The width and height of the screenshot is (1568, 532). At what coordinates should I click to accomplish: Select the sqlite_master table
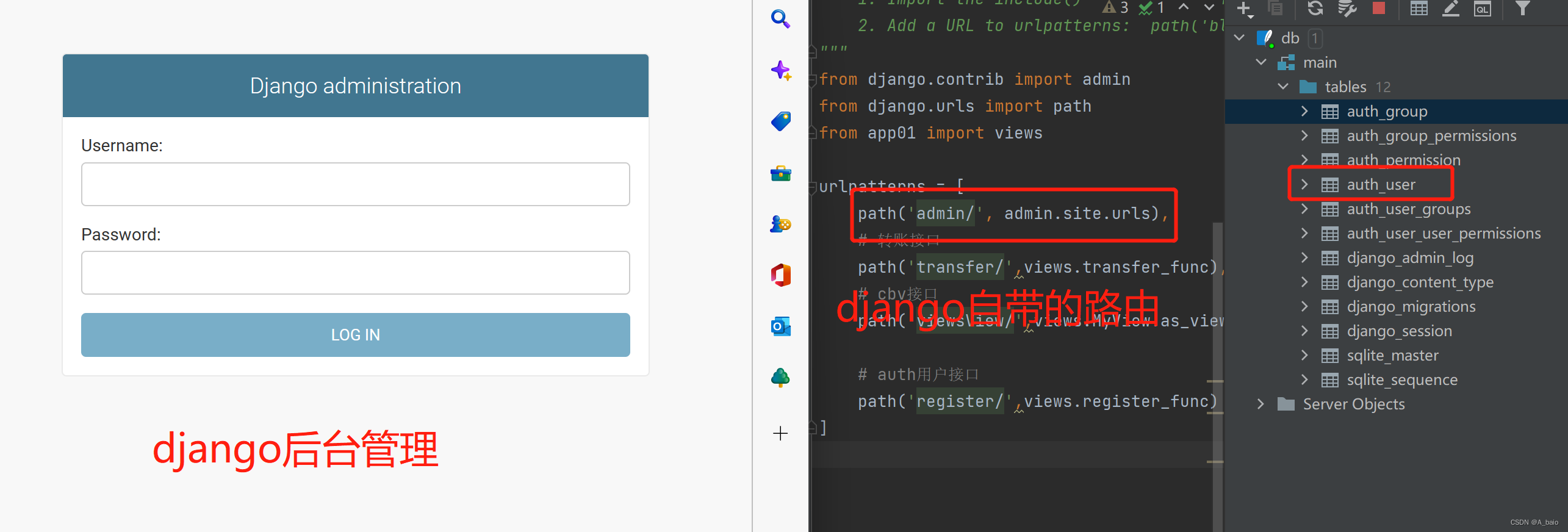click(x=1396, y=355)
